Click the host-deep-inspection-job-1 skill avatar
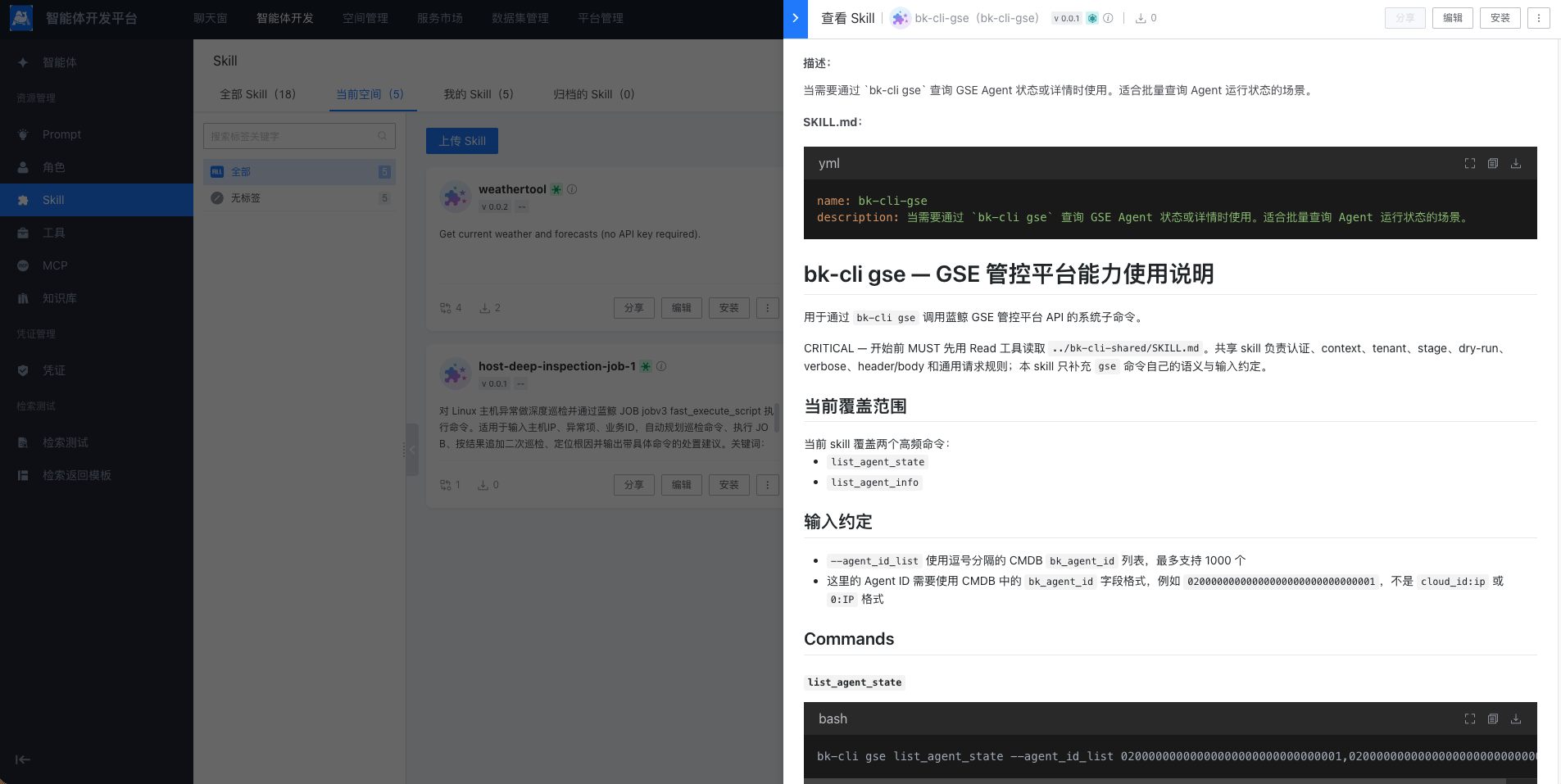 click(x=455, y=374)
